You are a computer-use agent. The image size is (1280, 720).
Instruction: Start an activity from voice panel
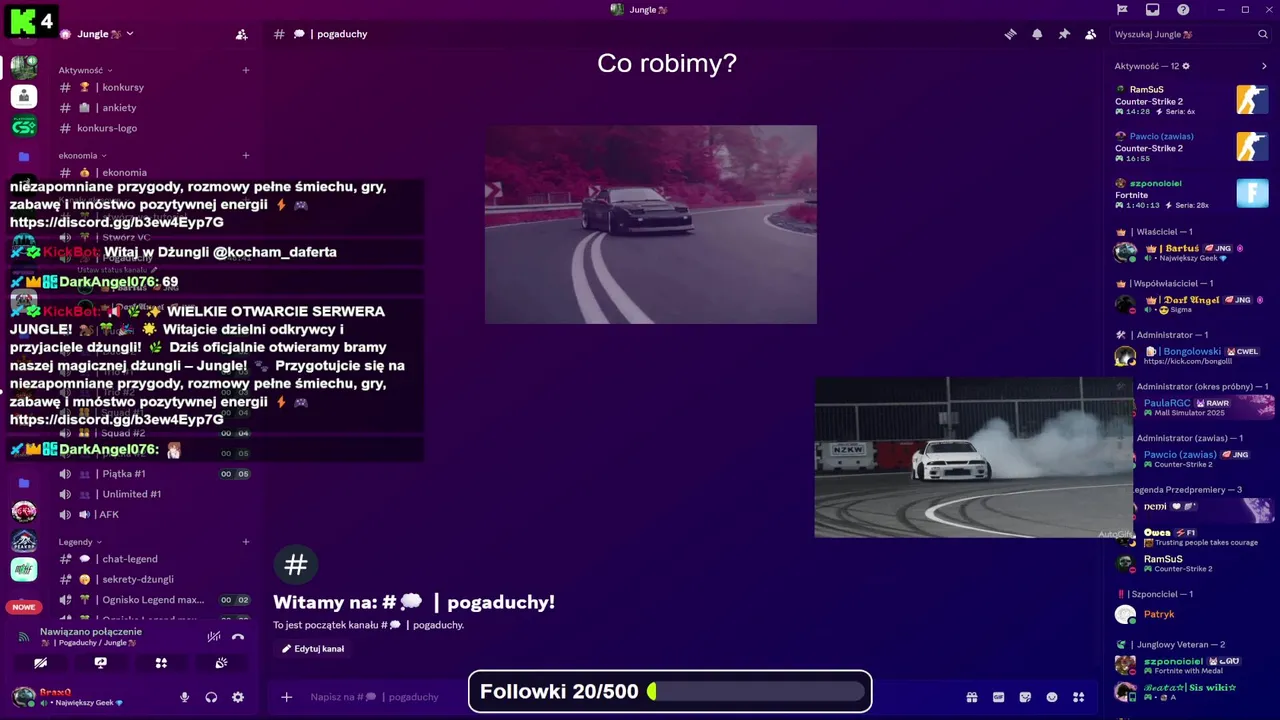(x=161, y=663)
